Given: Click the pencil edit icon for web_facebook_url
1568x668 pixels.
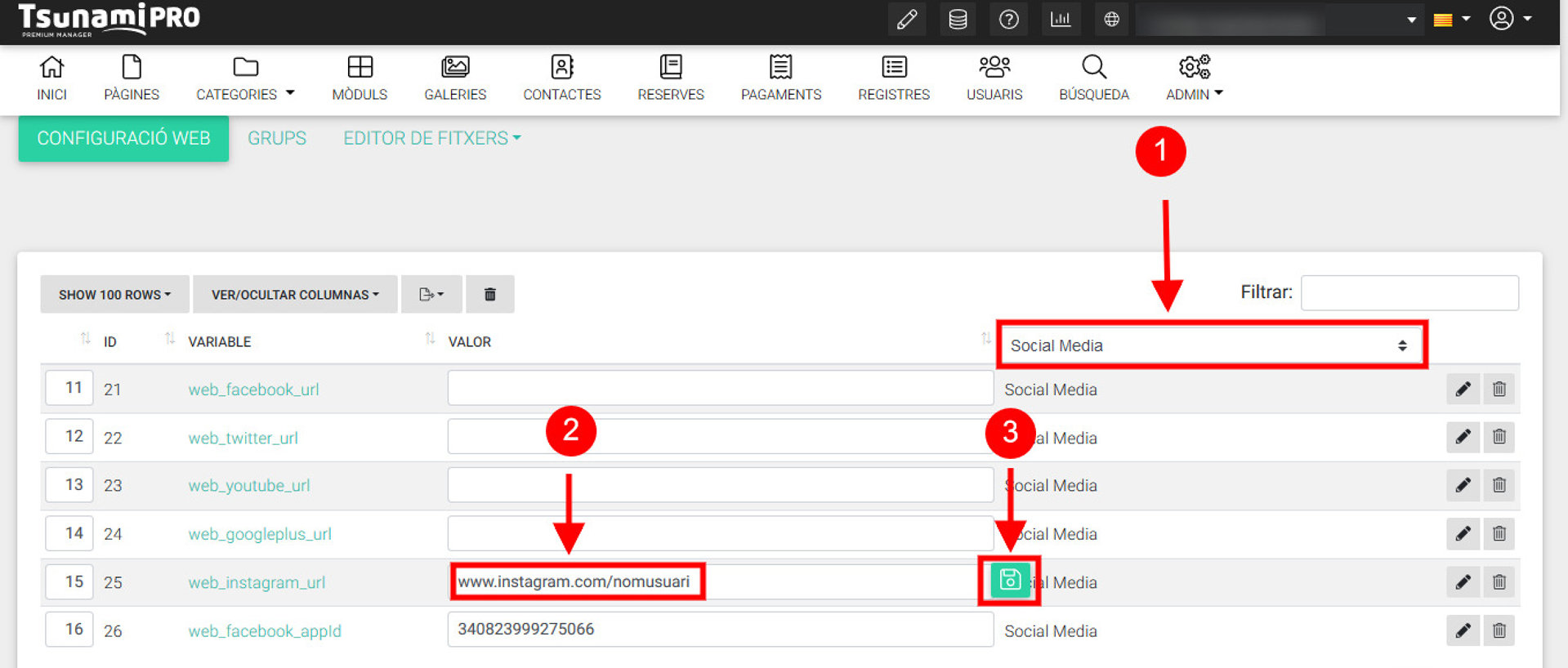Looking at the screenshot, I should pos(1463,389).
